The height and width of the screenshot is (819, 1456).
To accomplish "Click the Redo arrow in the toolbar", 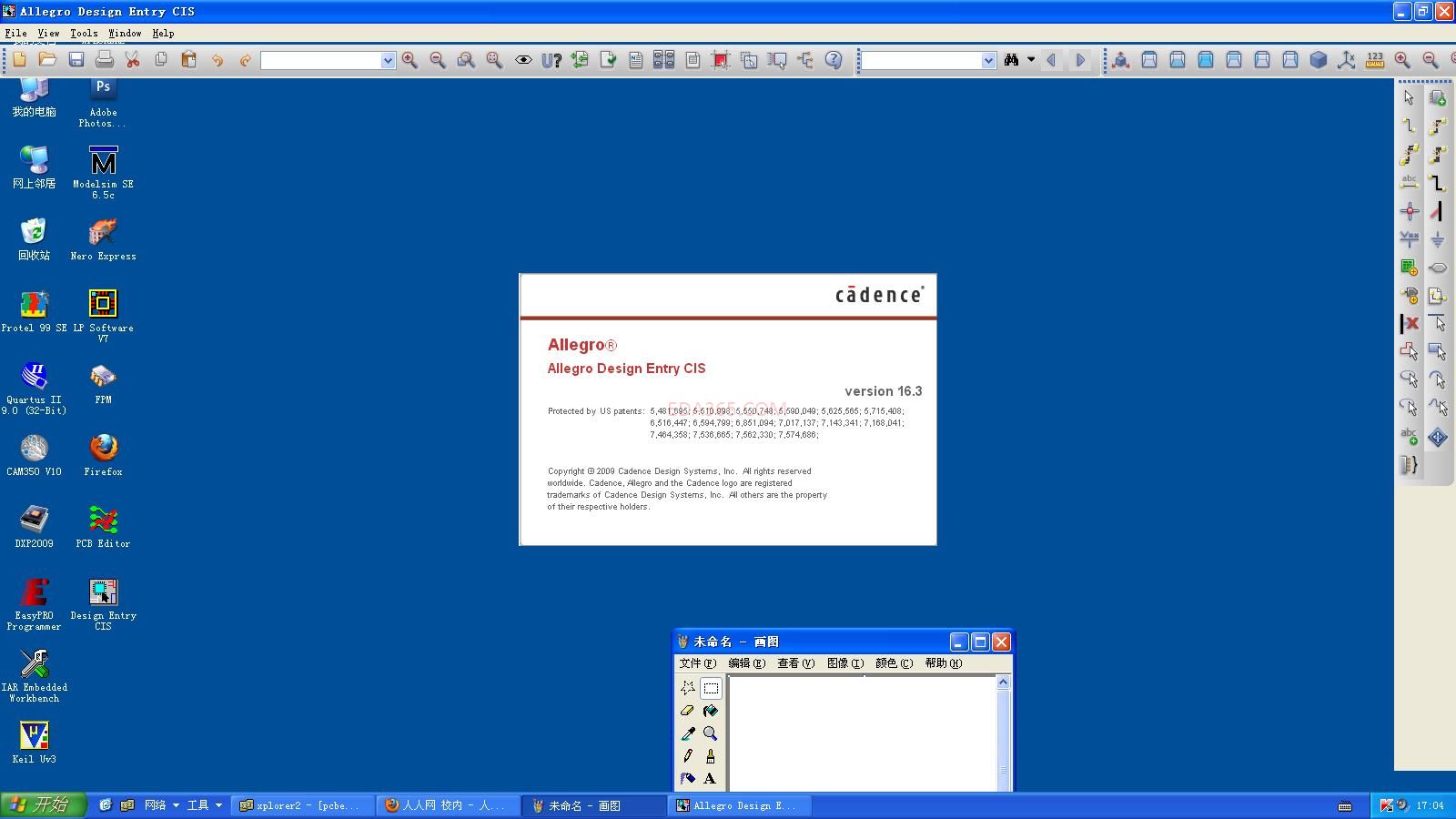I will point(246,60).
